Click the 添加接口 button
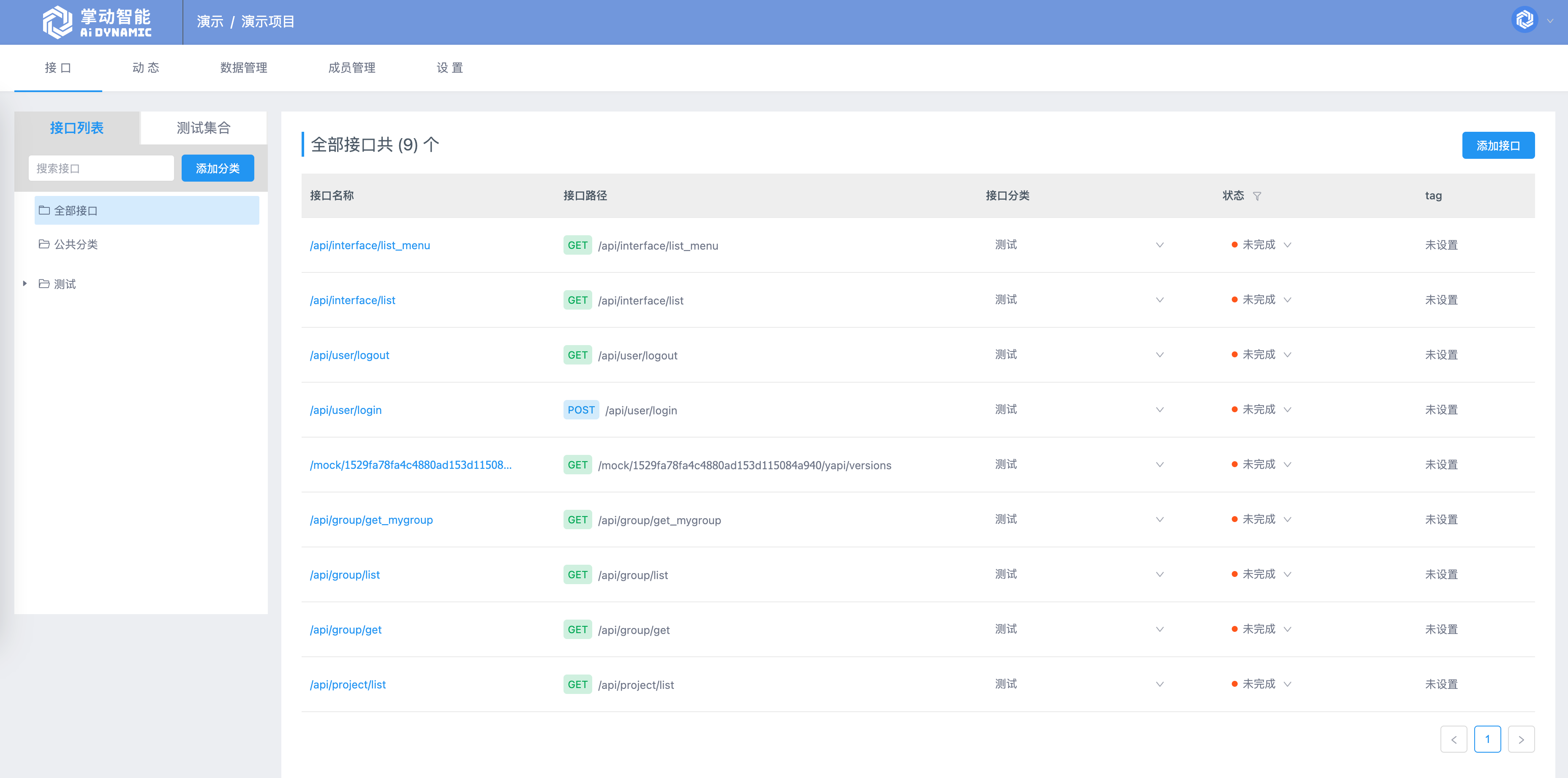 point(1497,145)
